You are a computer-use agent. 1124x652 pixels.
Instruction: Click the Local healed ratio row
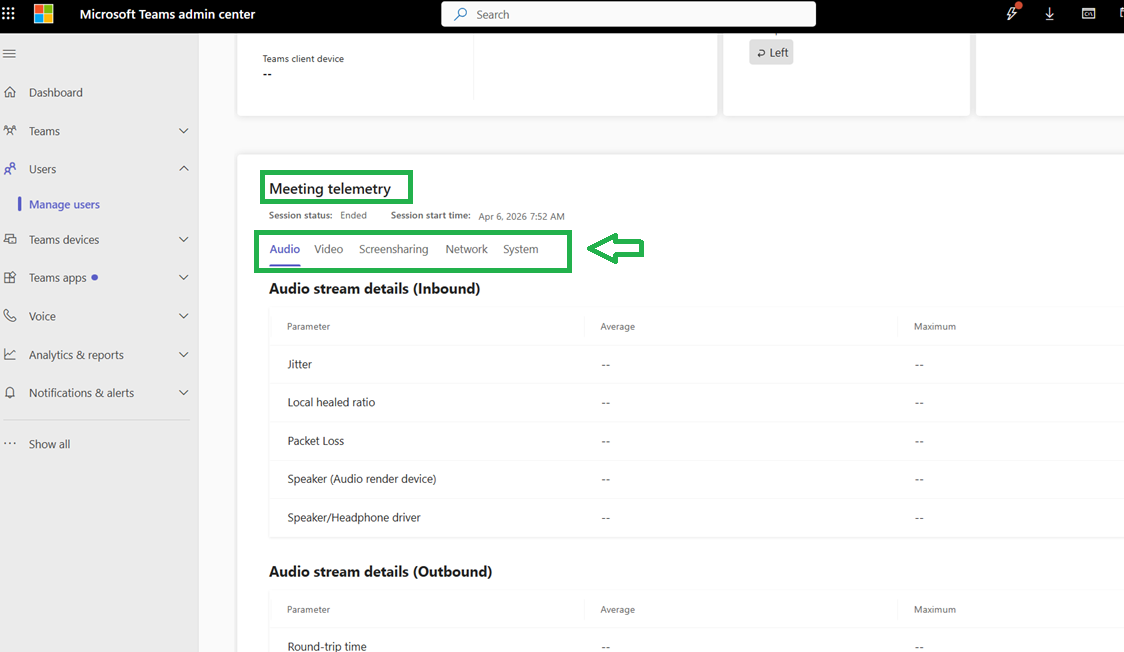[696, 403]
